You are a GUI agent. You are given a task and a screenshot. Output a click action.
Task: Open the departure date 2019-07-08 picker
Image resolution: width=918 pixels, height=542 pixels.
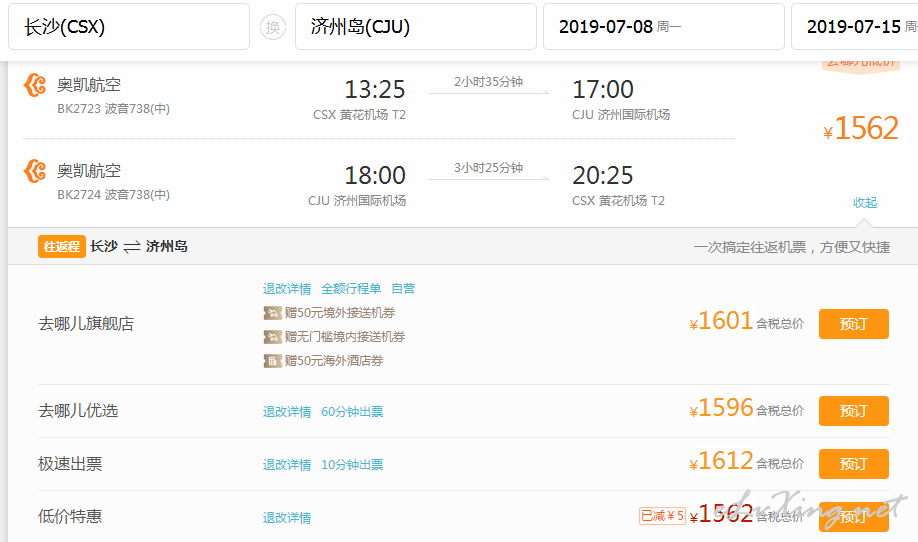pos(664,27)
